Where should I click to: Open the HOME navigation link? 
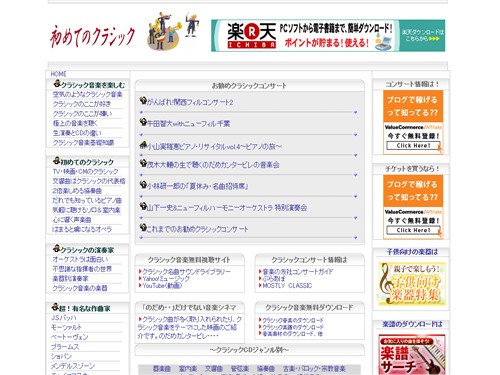coord(59,74)
